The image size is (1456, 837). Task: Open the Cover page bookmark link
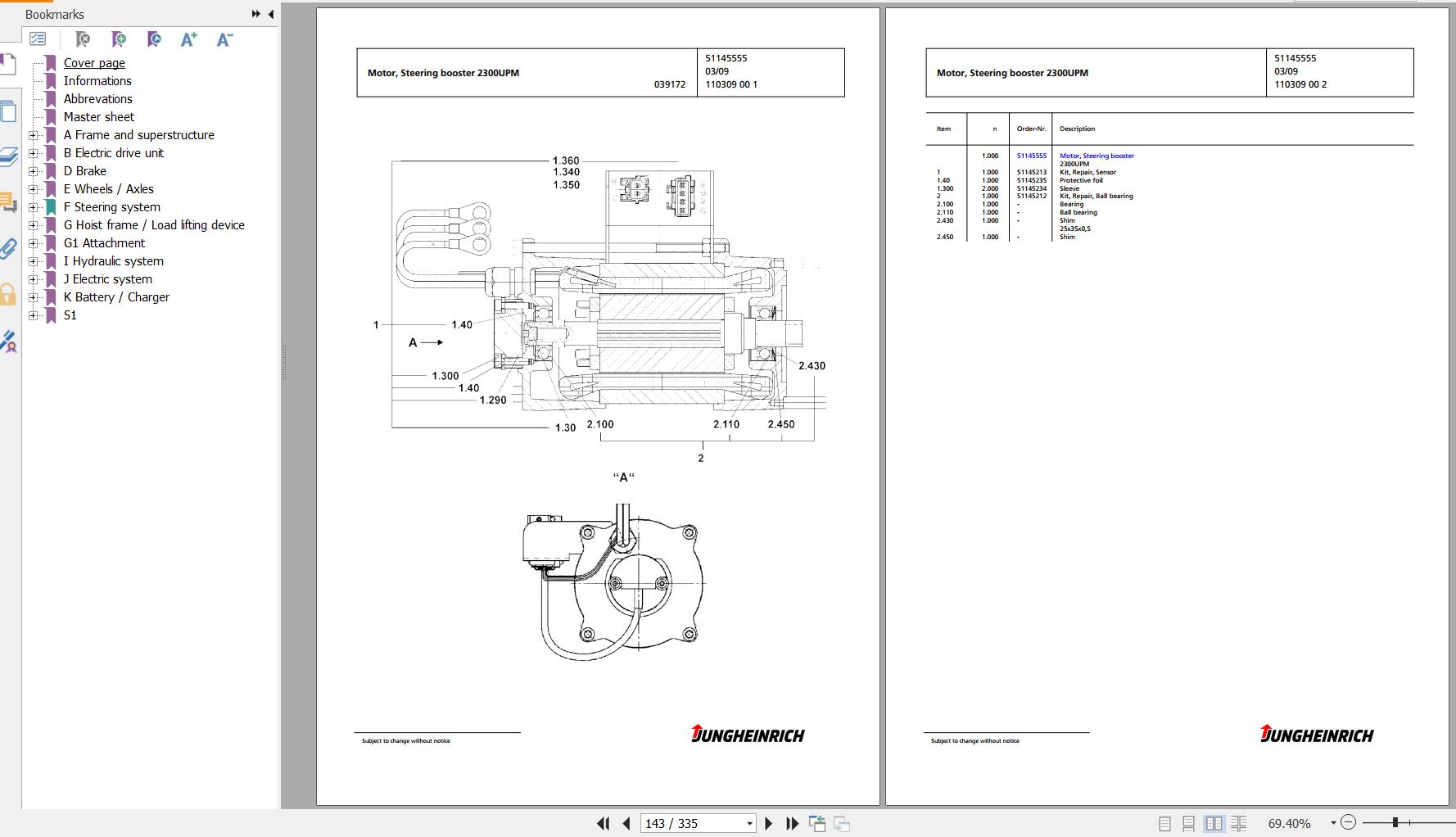[x=94, y=63]
